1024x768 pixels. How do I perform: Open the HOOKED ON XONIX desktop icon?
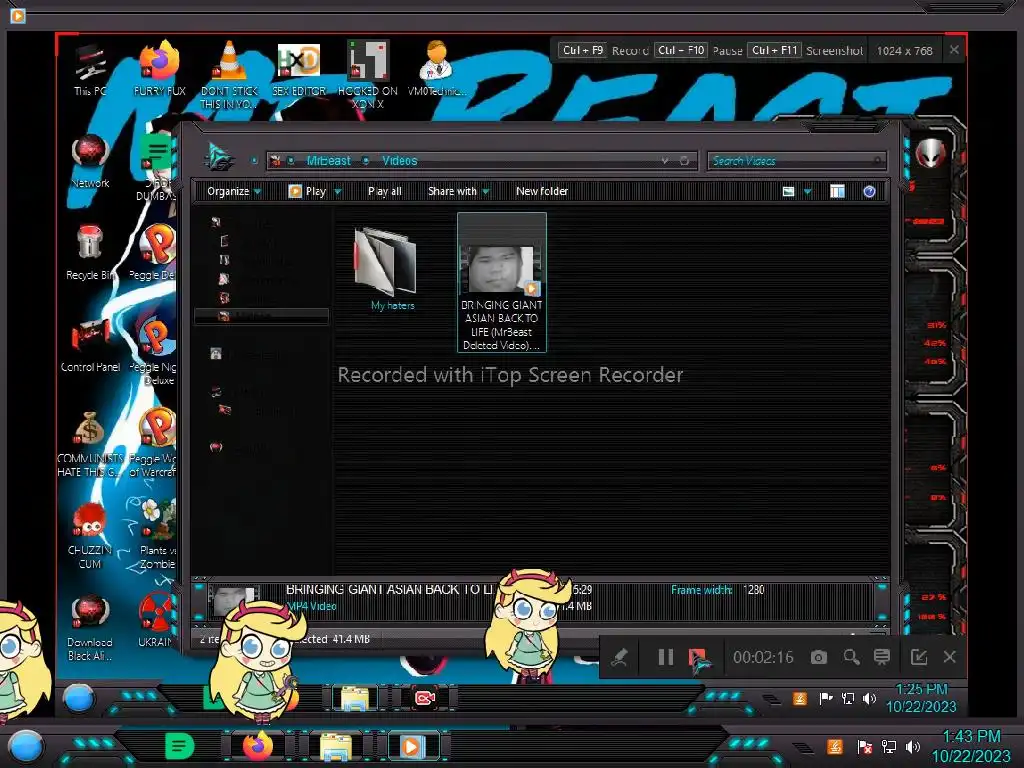click(x=368, y=75)
